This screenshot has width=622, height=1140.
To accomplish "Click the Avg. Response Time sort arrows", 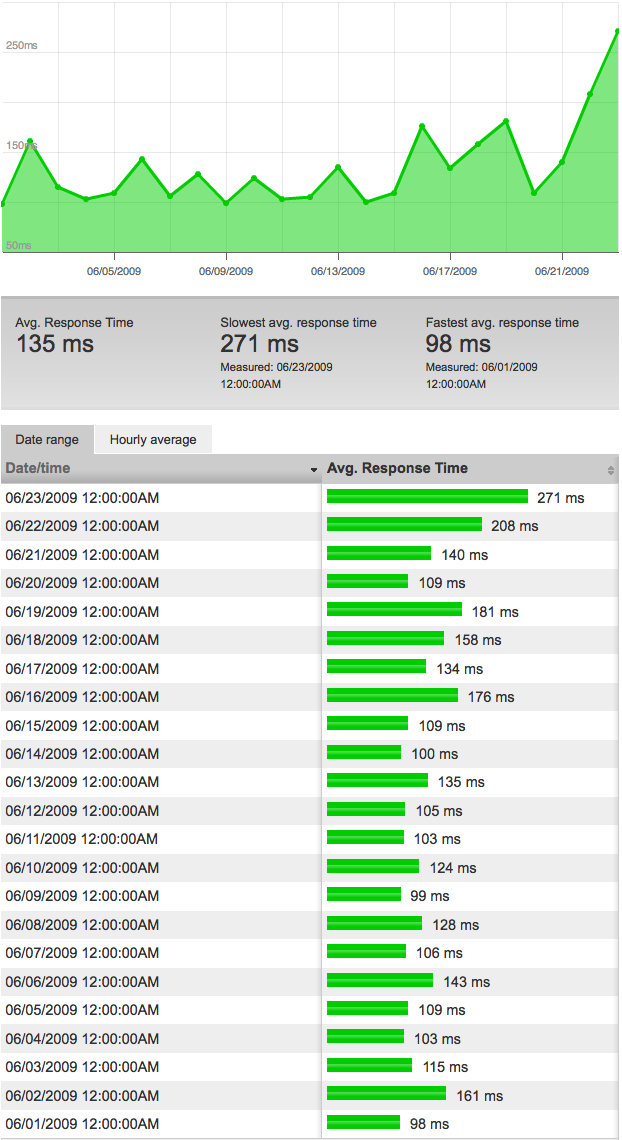I will point(611,470).
